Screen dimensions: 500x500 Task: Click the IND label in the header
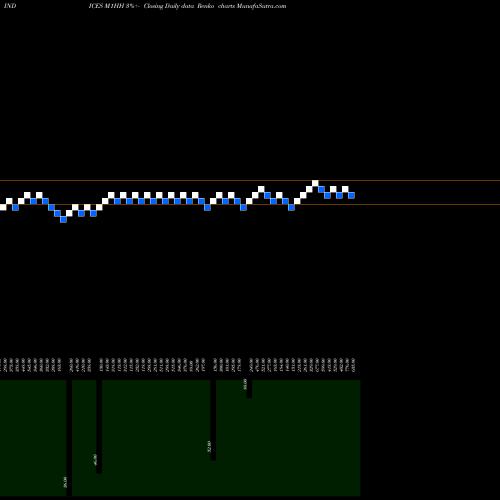pos(10,6)
